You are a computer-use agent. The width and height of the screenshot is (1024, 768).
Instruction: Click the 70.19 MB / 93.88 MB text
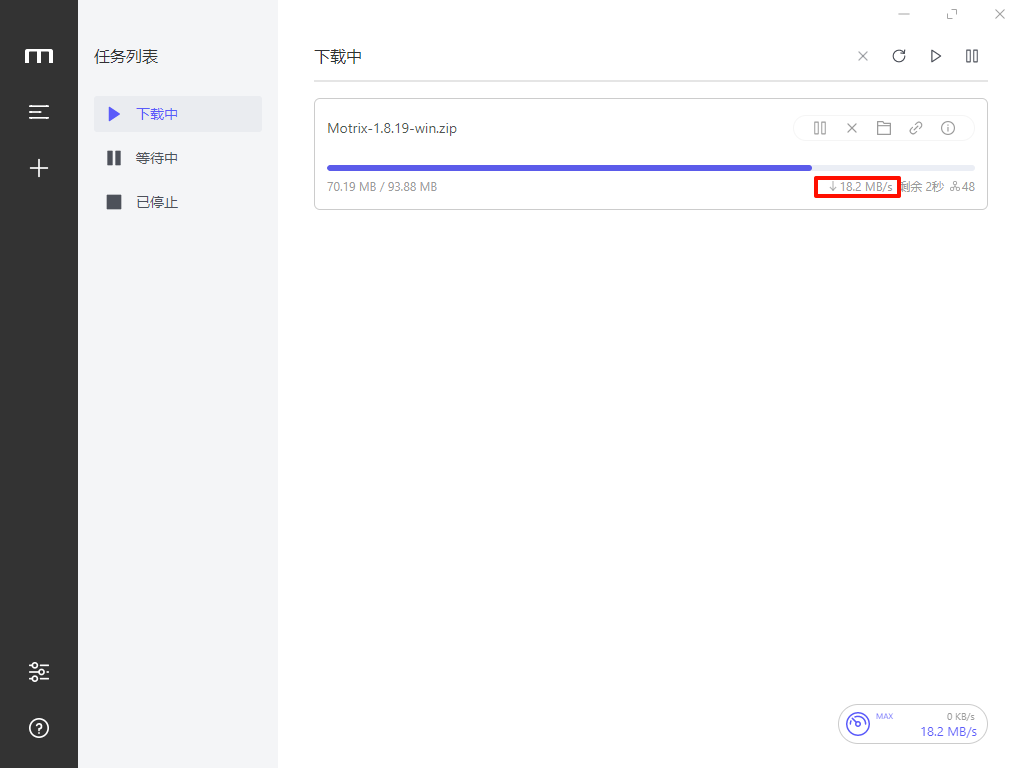pyautogui.click(x=382, y=187)
